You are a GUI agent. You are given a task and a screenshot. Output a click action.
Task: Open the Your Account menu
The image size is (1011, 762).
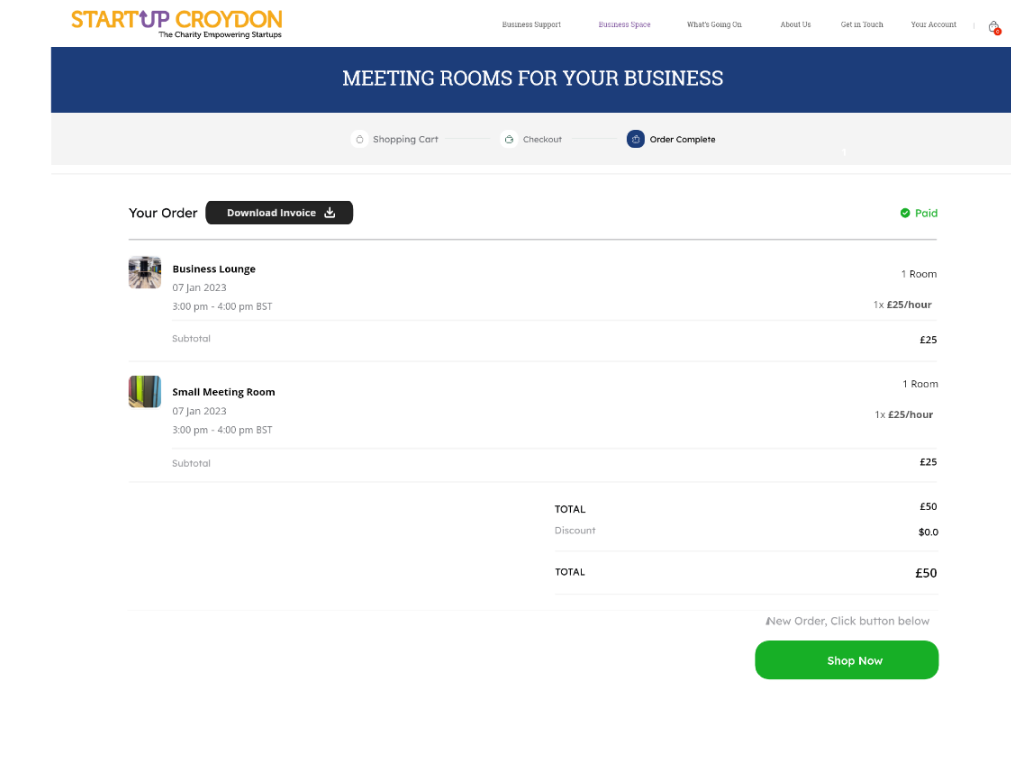pos(933,24)
